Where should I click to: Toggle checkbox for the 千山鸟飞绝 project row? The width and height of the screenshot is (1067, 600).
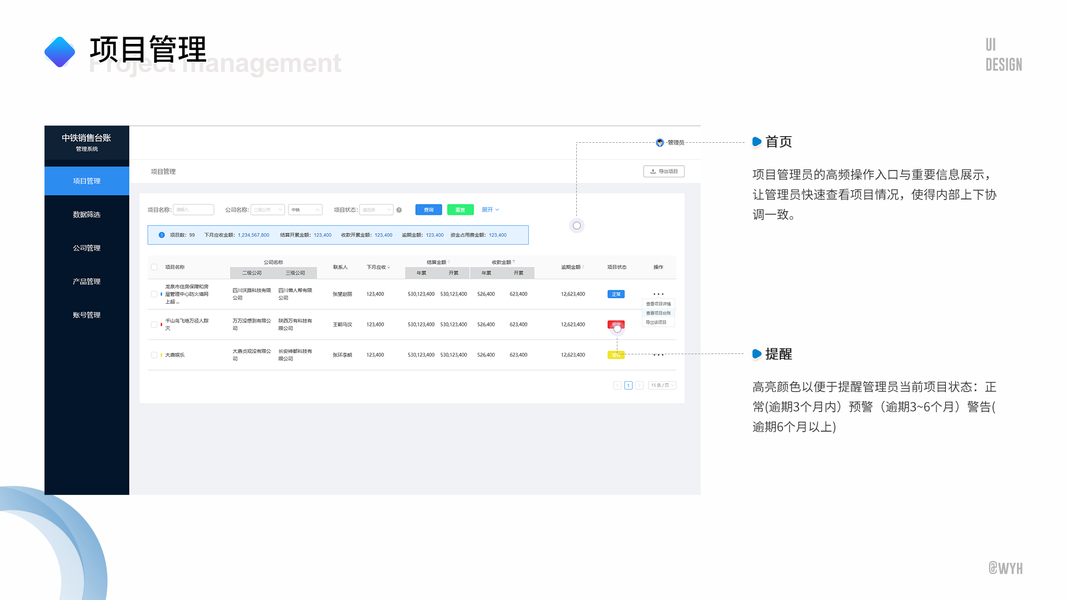pos(154,324)
